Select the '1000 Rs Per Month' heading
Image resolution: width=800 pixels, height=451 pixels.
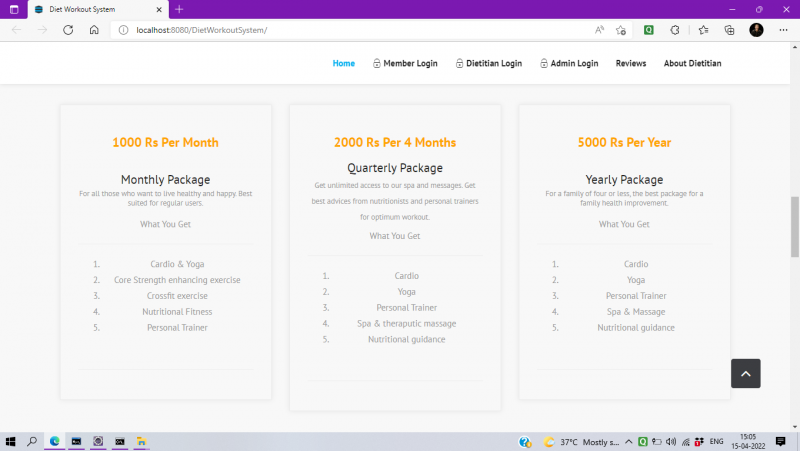pyautogui.click(x=165, y=142)
